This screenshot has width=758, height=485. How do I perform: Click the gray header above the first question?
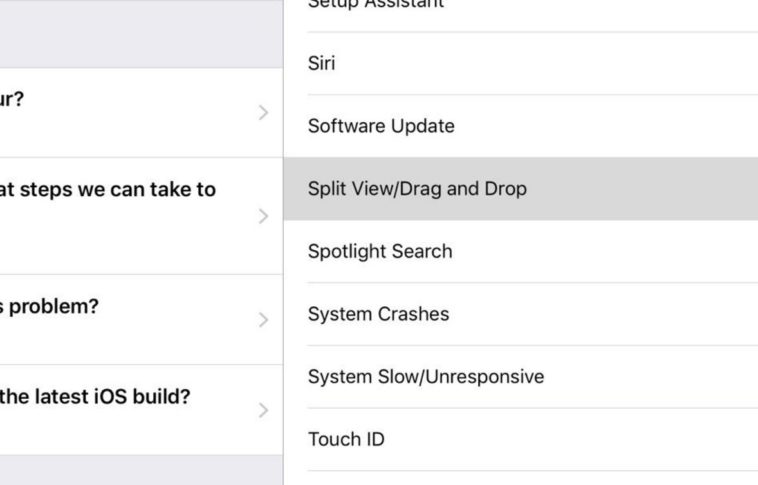click(140, 36)
